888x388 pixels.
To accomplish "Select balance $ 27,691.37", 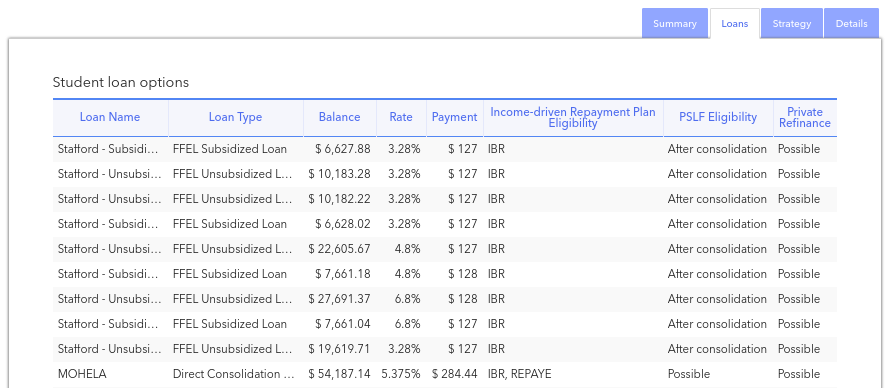I will point(339,299).
